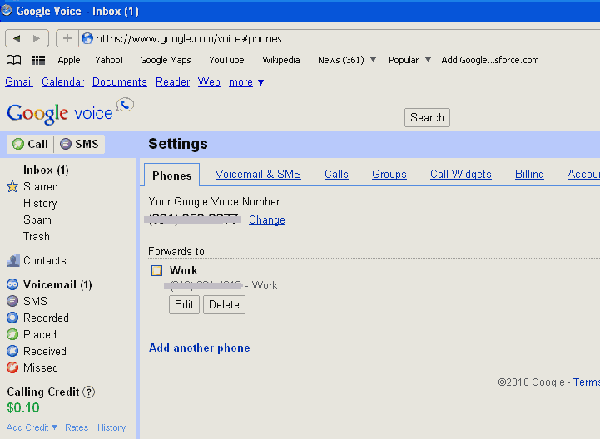Switch to the Voicemail & SMS tab
Image resolution: width=600 pixels, height=439 pixels.
pyautogui.click(x=258, y=175)
